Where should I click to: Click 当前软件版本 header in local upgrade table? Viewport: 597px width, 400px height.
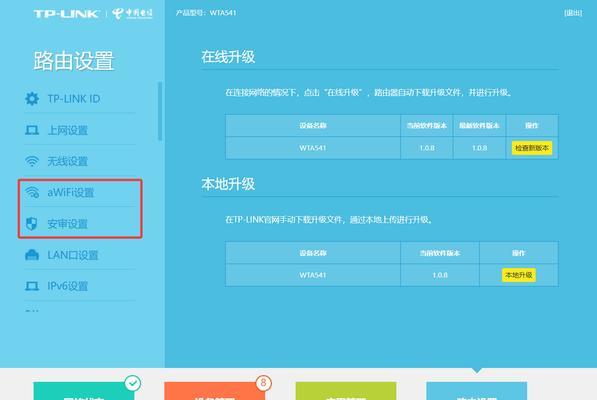click(x=440, y=253)
